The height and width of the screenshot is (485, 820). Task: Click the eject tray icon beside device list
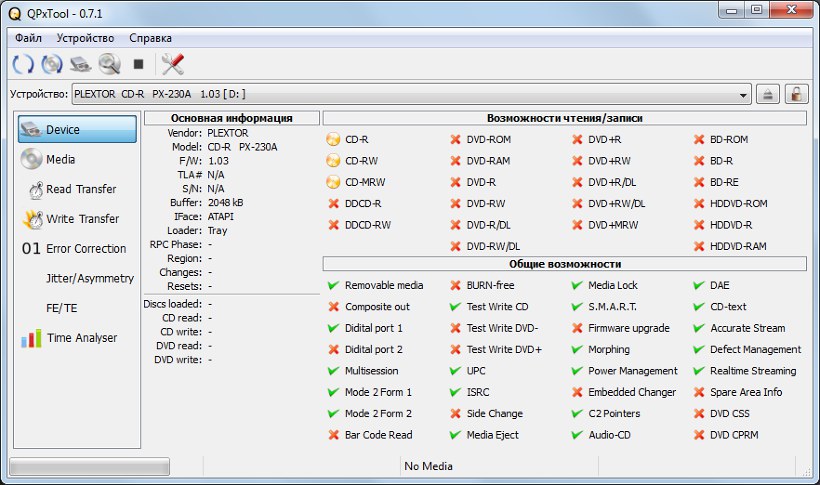click(768, 94)
